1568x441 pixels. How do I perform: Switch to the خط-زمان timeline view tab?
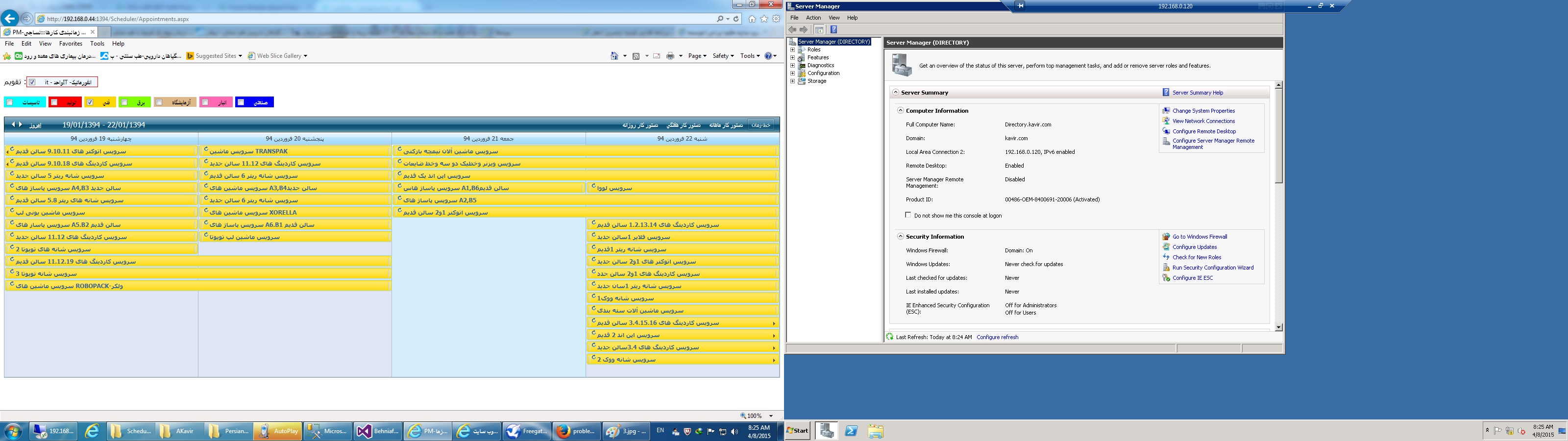(x=761, y=125)
